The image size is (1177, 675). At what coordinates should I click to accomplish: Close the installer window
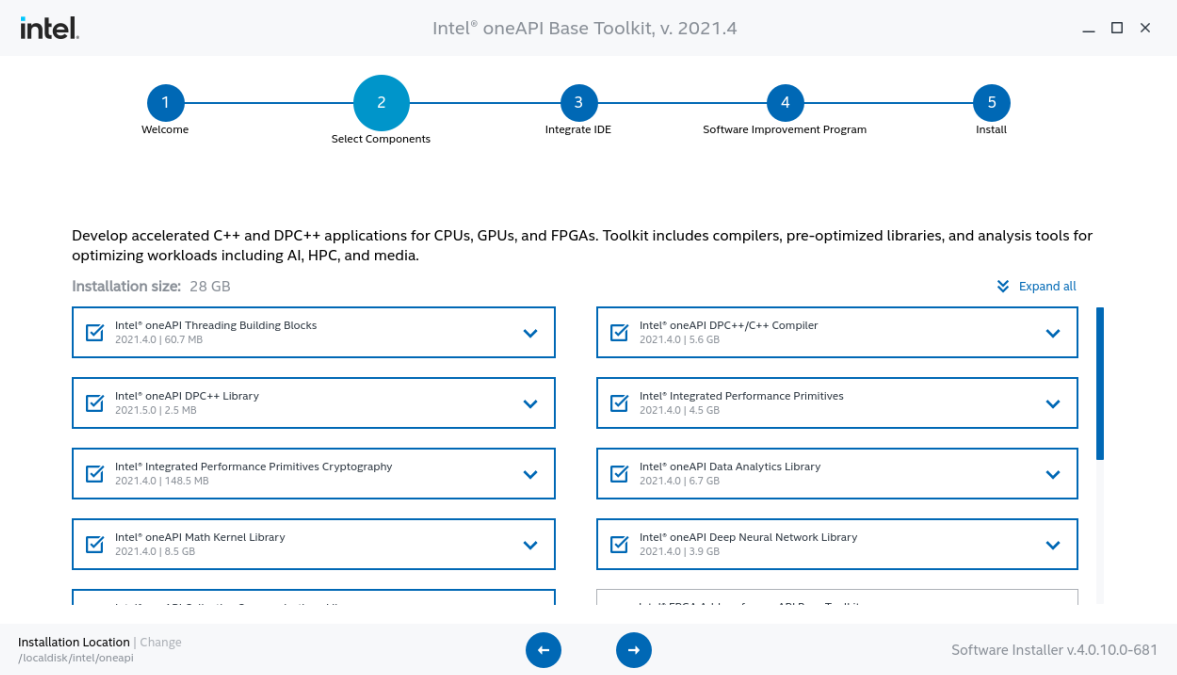[x=1145, y=28]
